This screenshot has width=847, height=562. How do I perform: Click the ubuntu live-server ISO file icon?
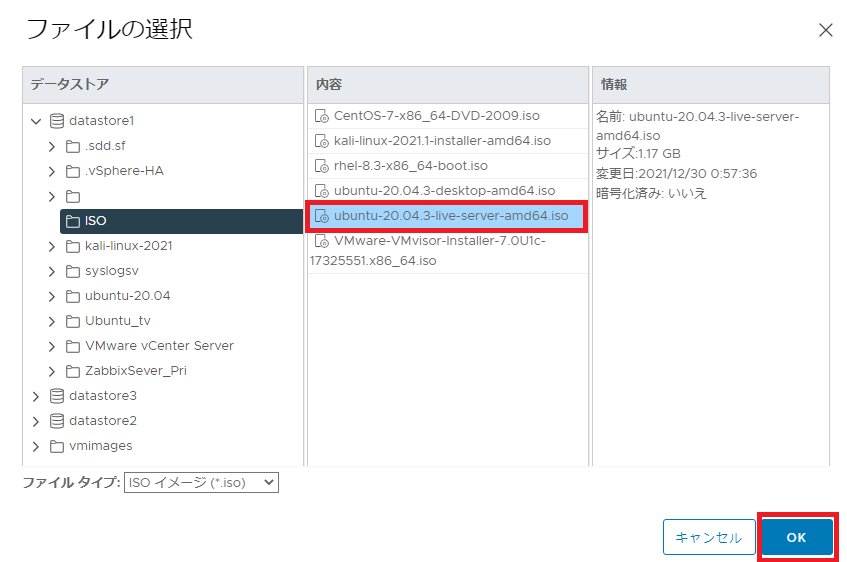point(321,216)
